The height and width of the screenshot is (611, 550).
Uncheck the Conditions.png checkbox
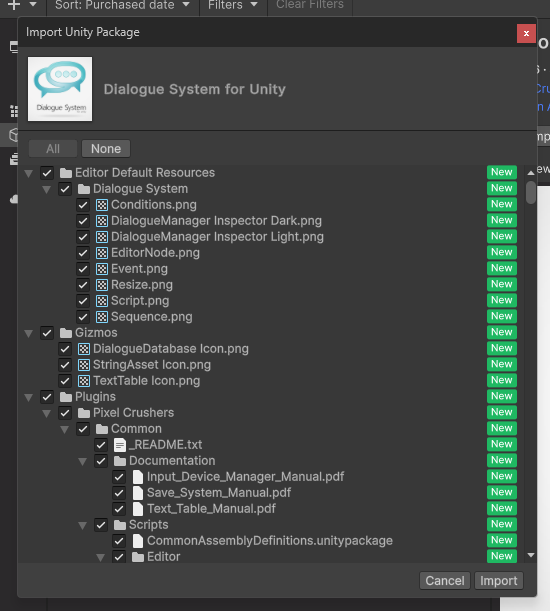(83, 205)
